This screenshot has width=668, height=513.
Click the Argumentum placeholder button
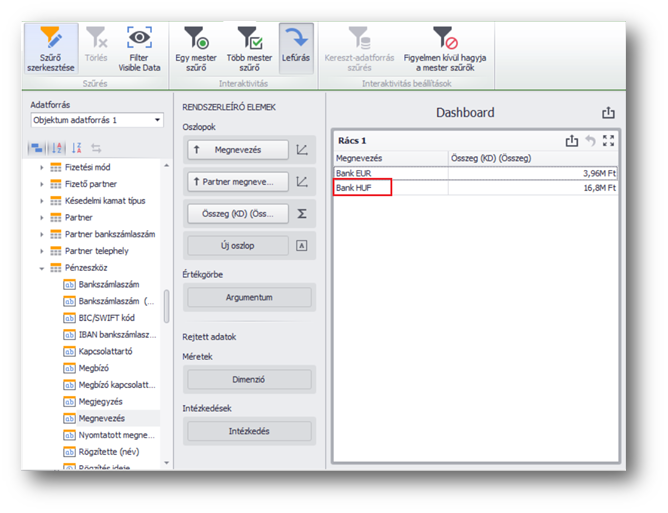click(x=249, y=297)
